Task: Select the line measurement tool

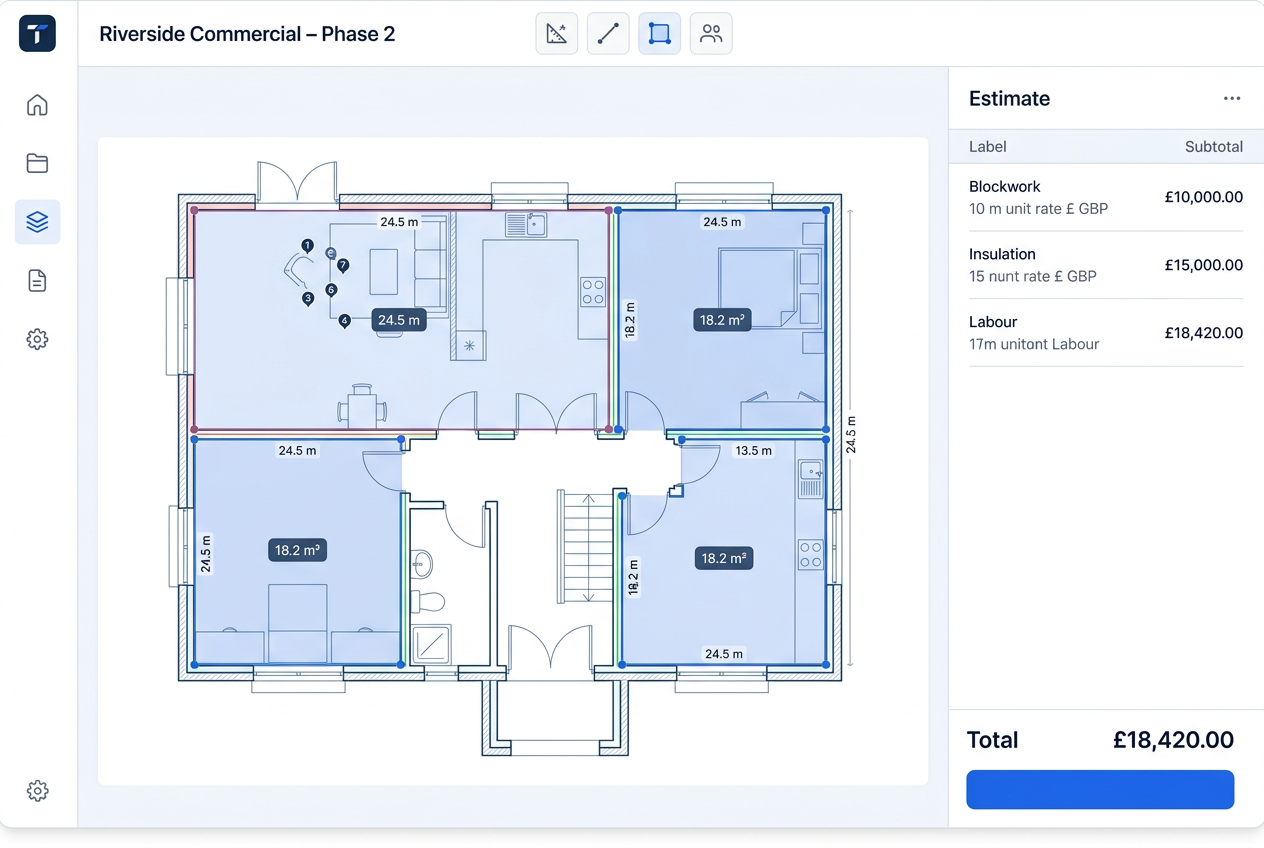Action: tap(608, 34)
